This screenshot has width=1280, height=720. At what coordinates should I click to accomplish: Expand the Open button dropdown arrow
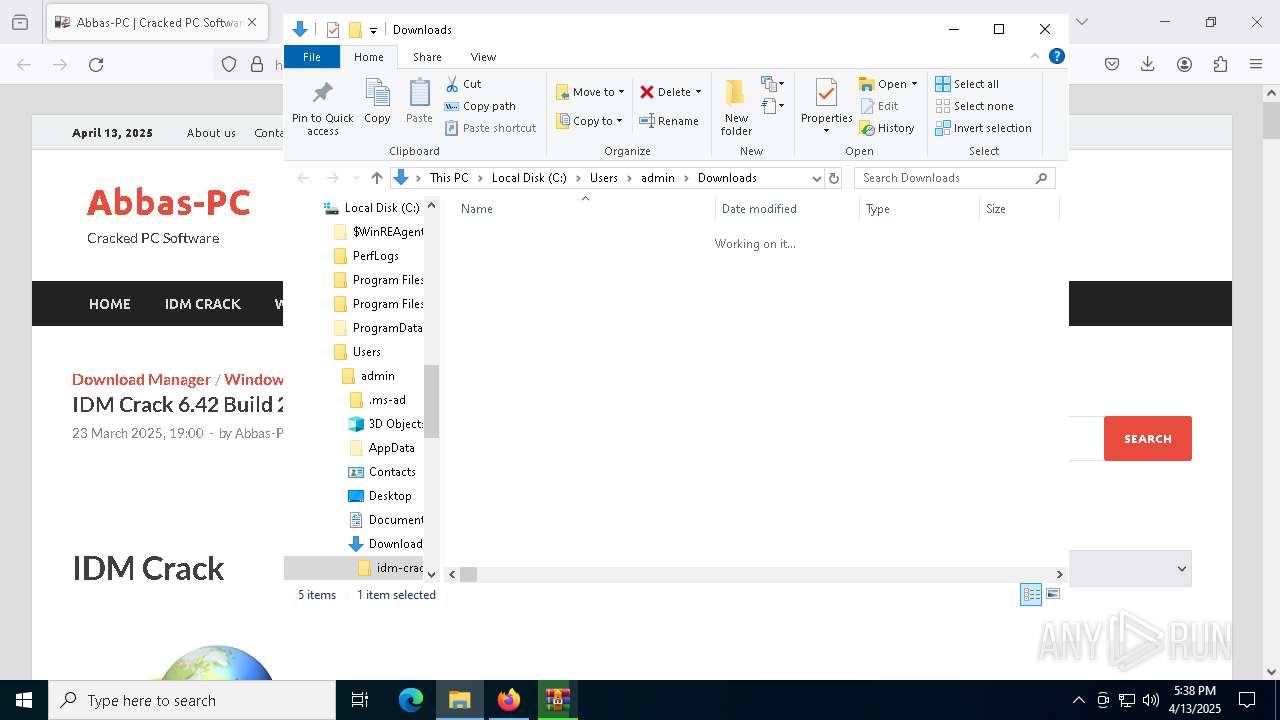[x=914, y=84]
